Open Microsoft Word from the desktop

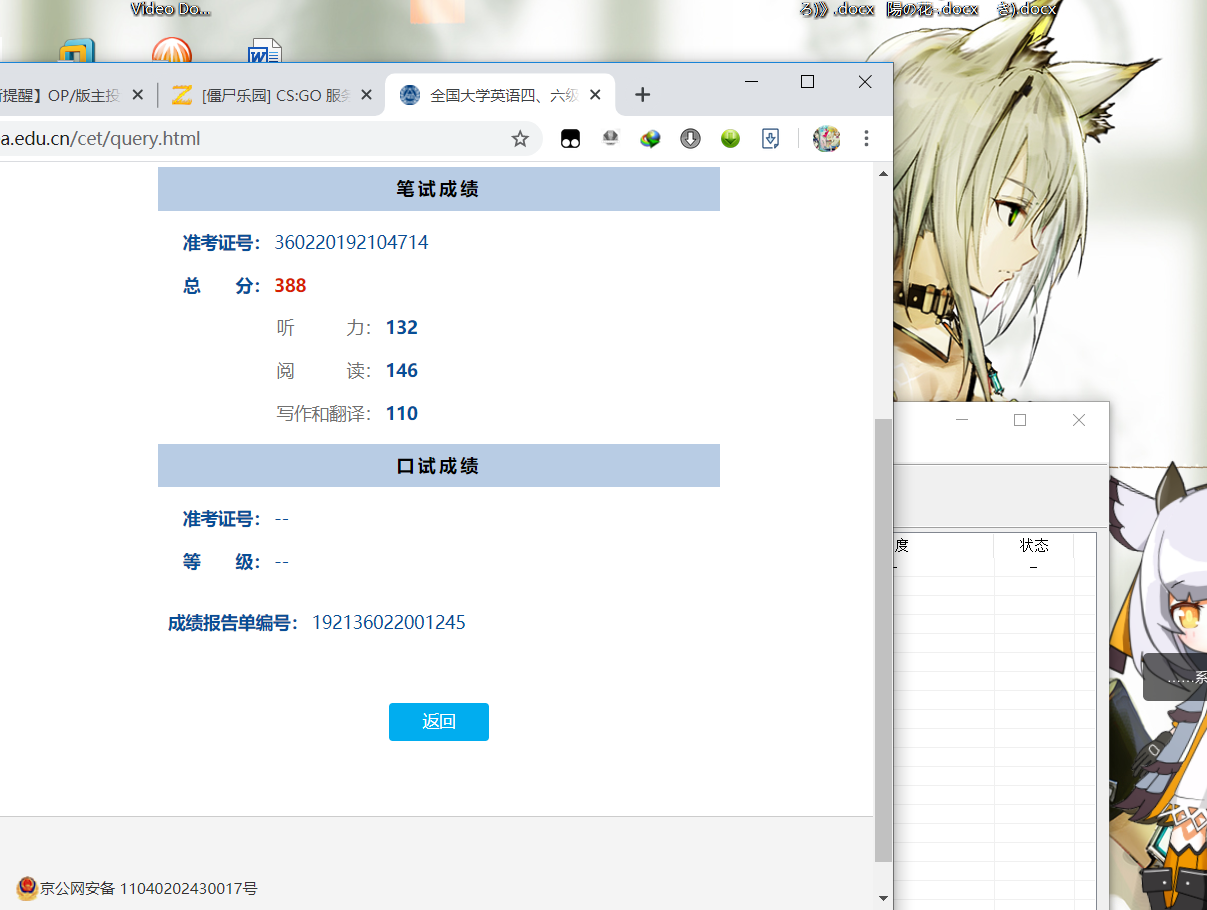point(263,48)
